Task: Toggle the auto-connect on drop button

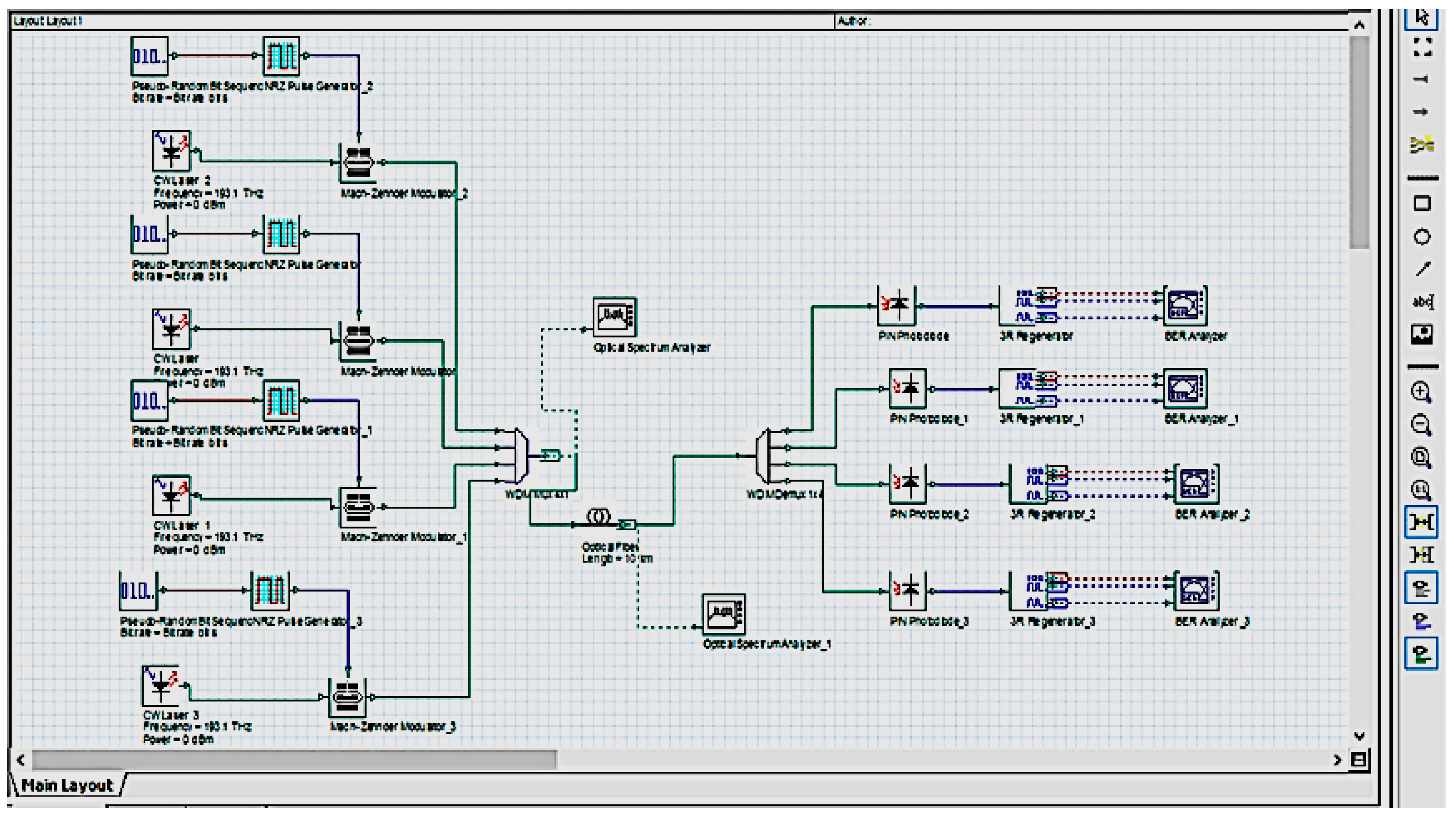Action: [x=1421, y=522]
